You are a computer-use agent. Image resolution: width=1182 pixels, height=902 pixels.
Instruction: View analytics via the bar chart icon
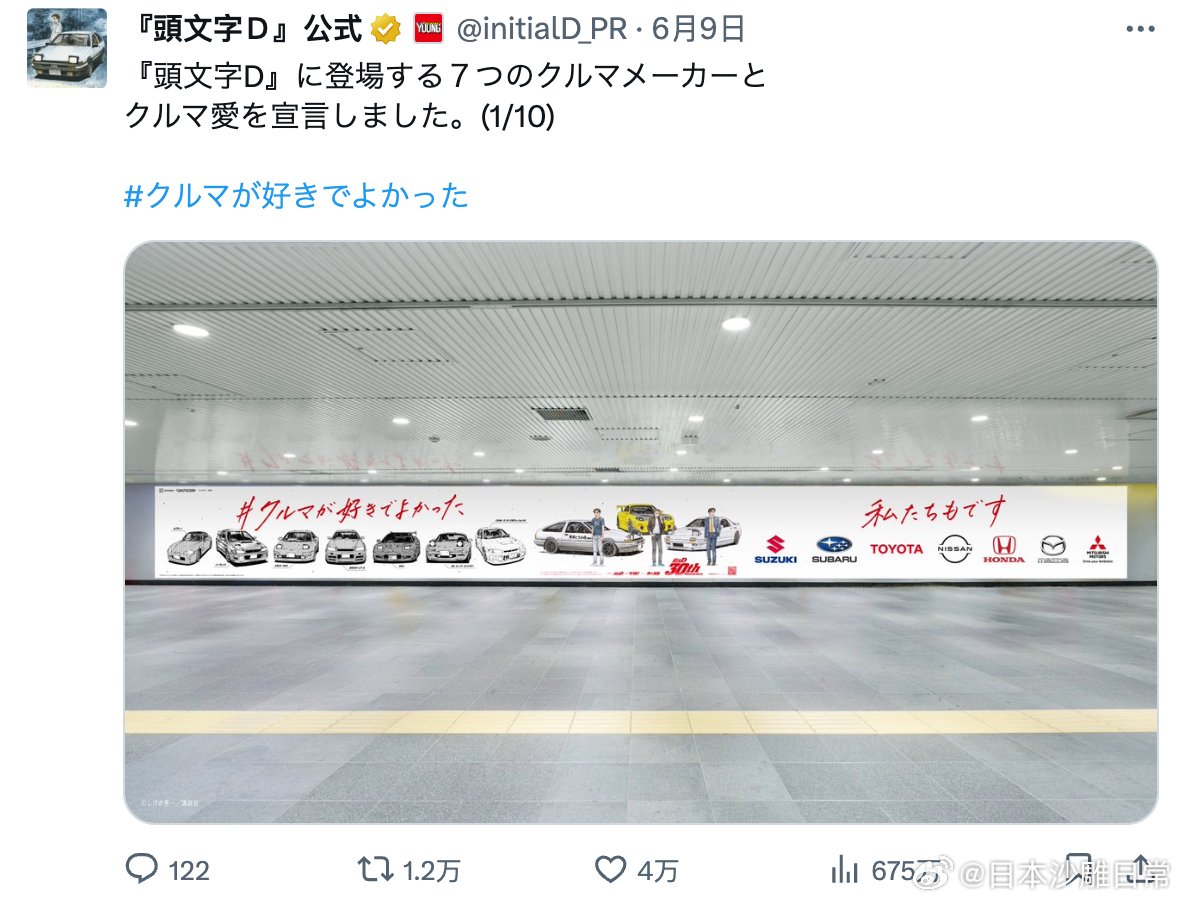[x=844, y=869]
